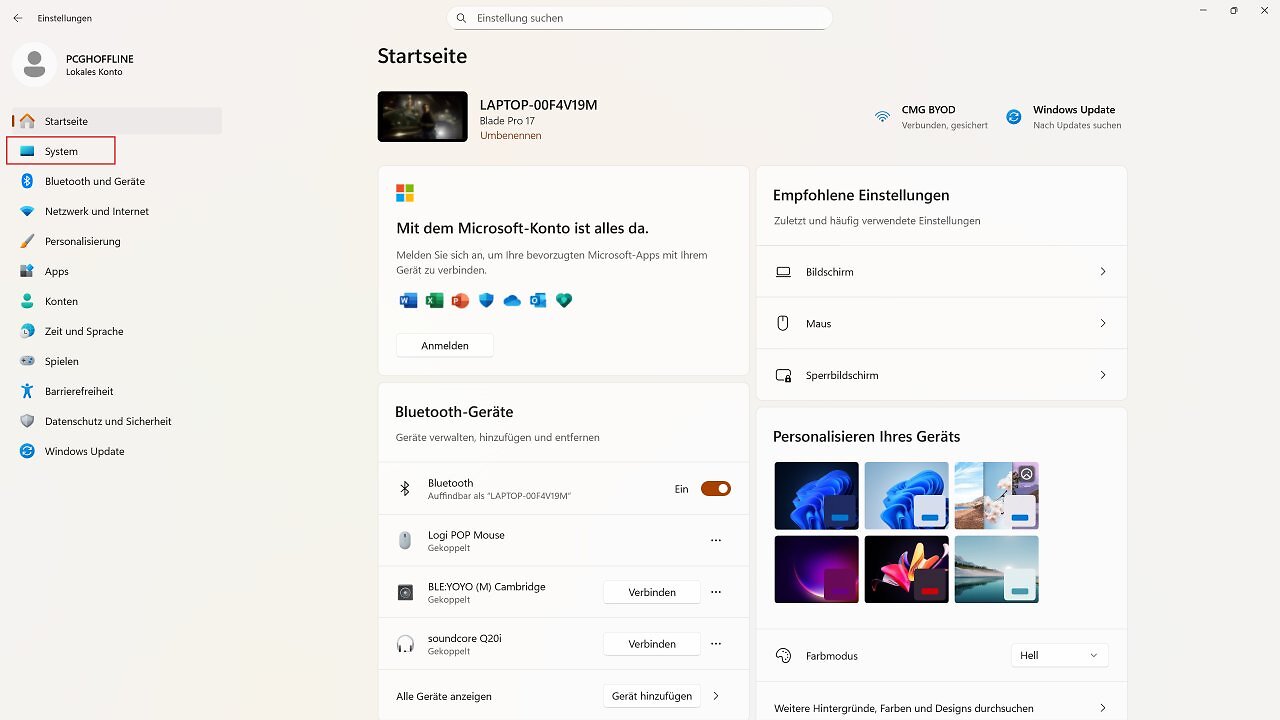Click the PowerPoint app icon
The image size is (1280, 720).
tap(460, 300)
